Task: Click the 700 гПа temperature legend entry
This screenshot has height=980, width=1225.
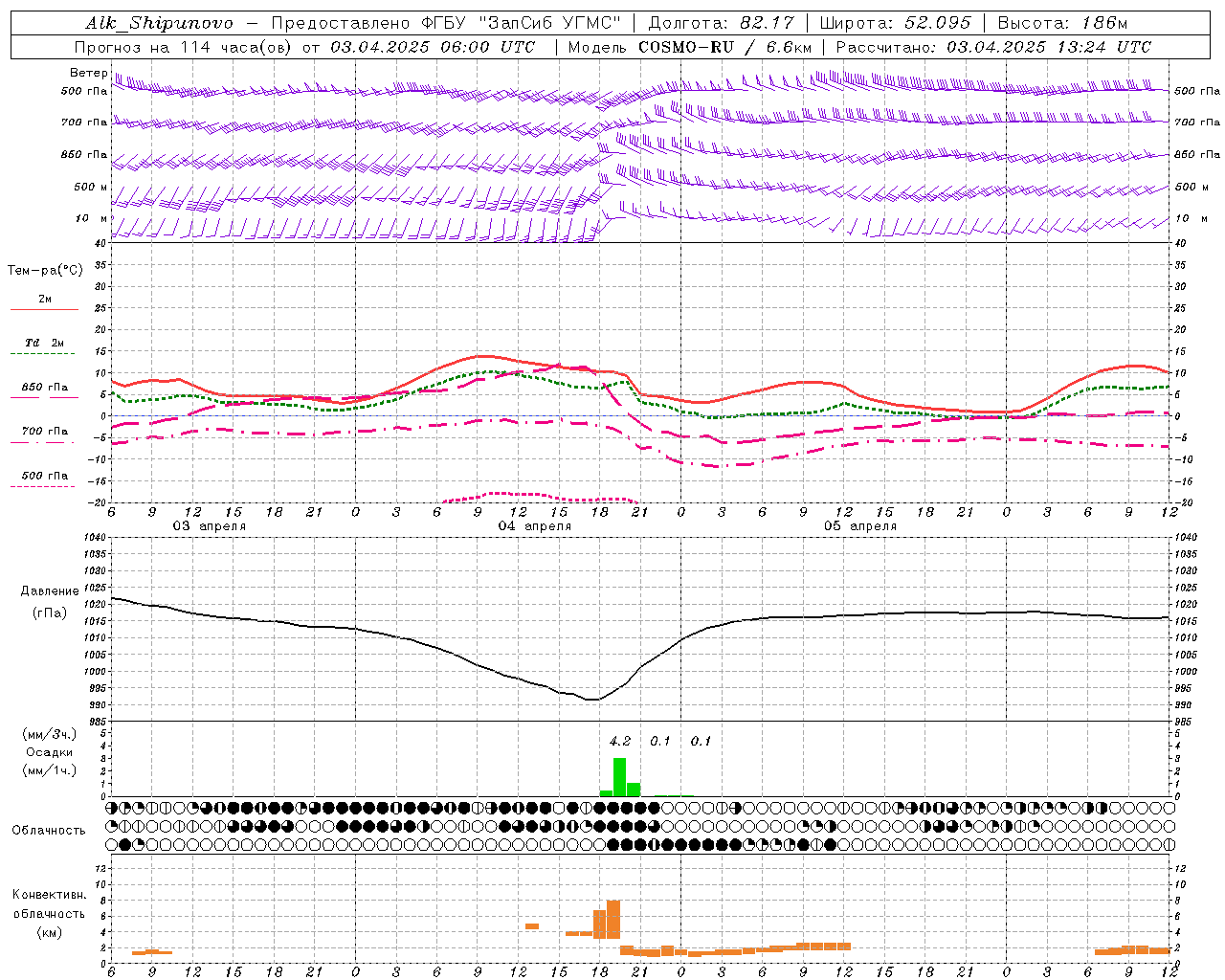Action: [45, 431]
